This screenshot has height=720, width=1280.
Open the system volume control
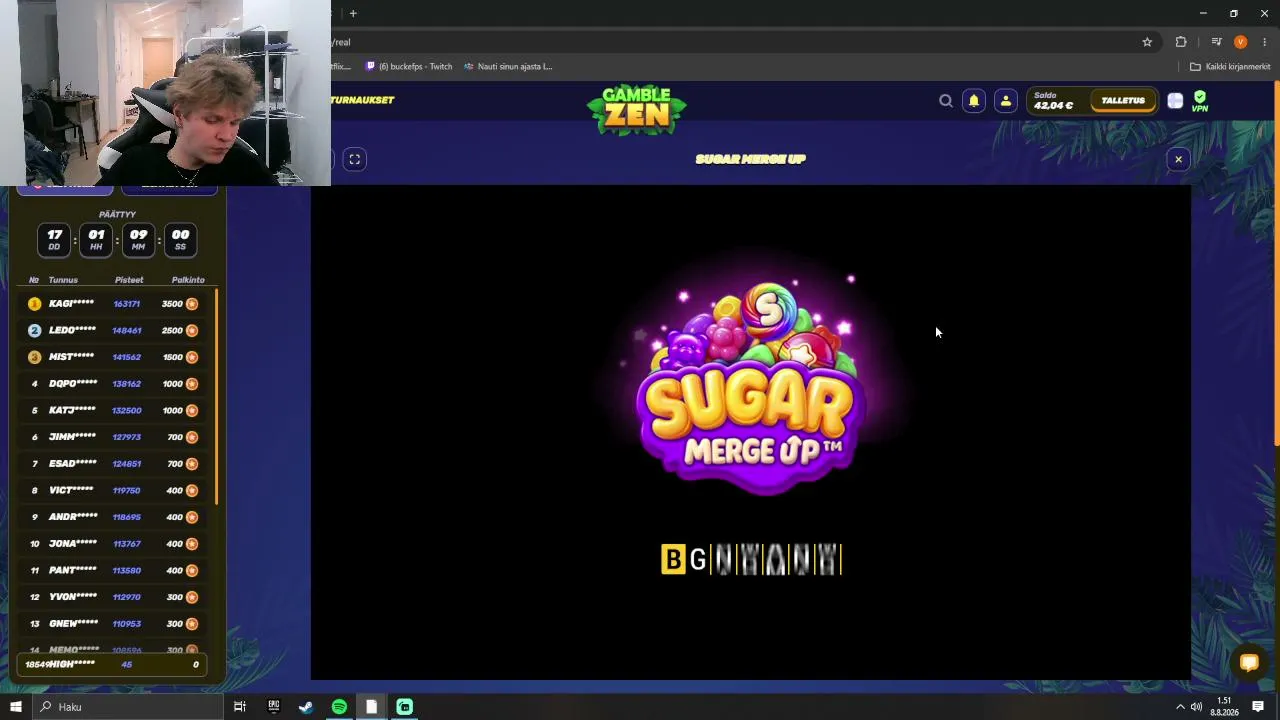tap(1196, 707)
